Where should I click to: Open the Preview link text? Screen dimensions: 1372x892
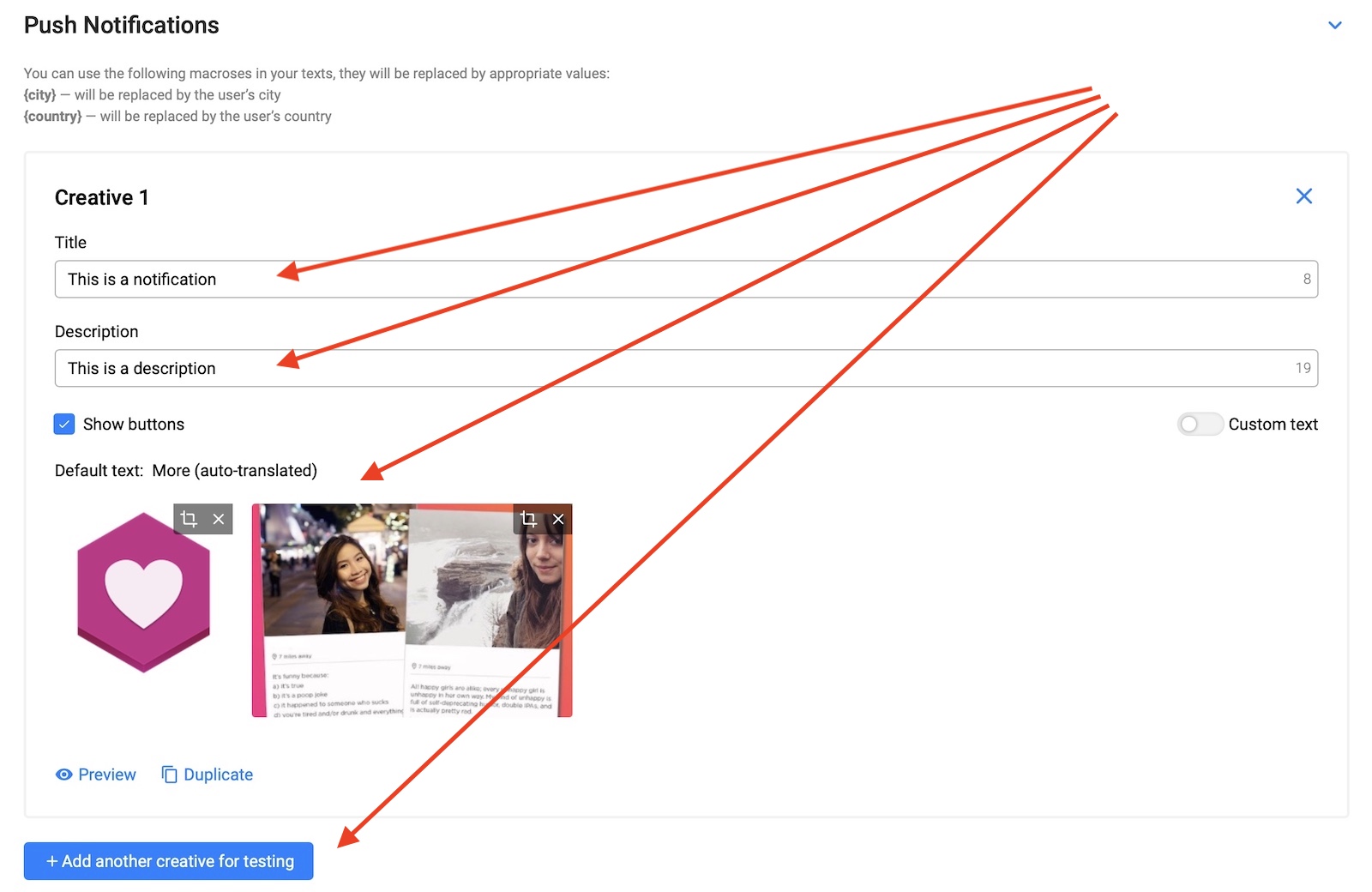click(107, 774)
